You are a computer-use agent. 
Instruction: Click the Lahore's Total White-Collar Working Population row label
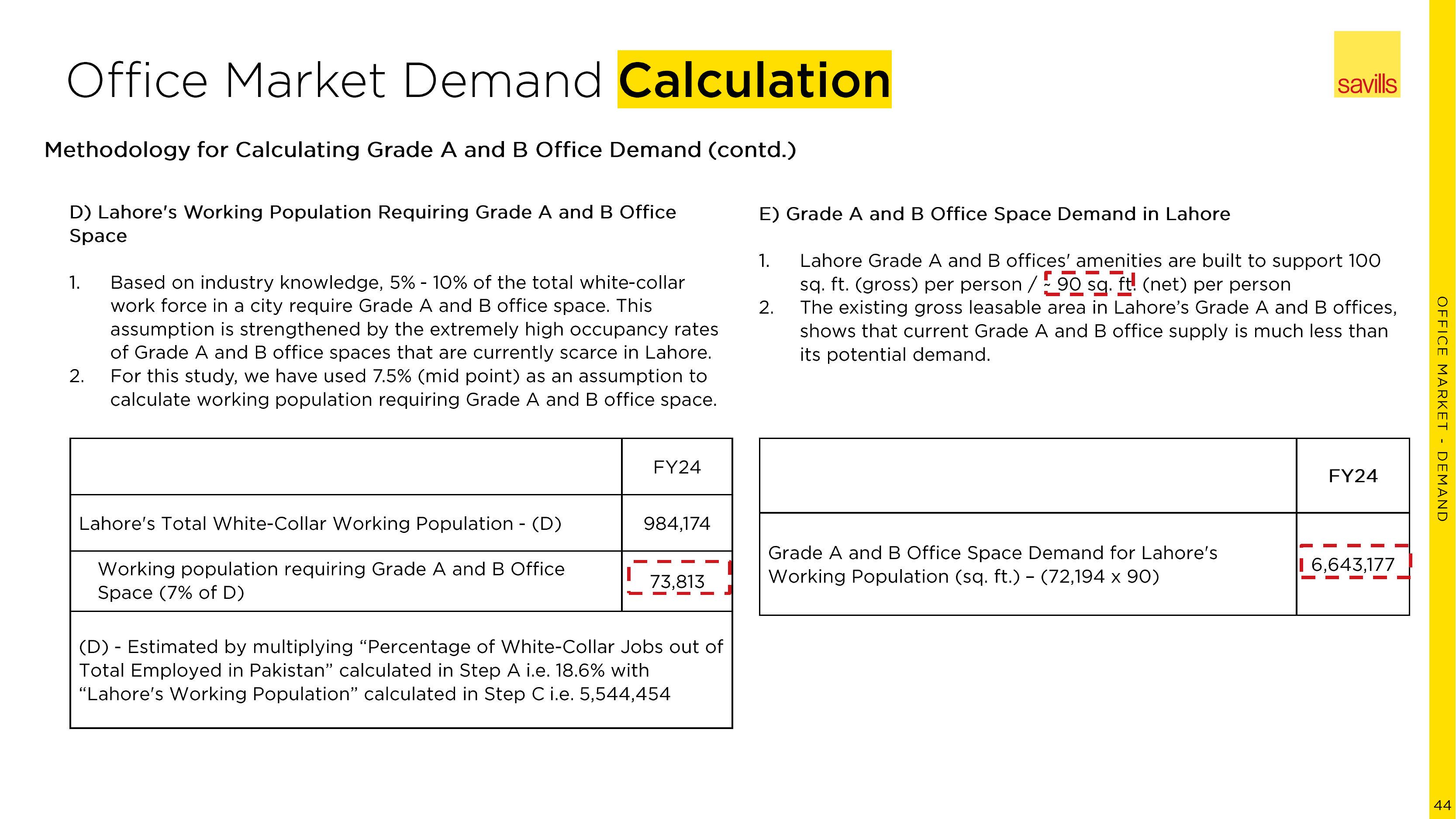tap(320, 523)
